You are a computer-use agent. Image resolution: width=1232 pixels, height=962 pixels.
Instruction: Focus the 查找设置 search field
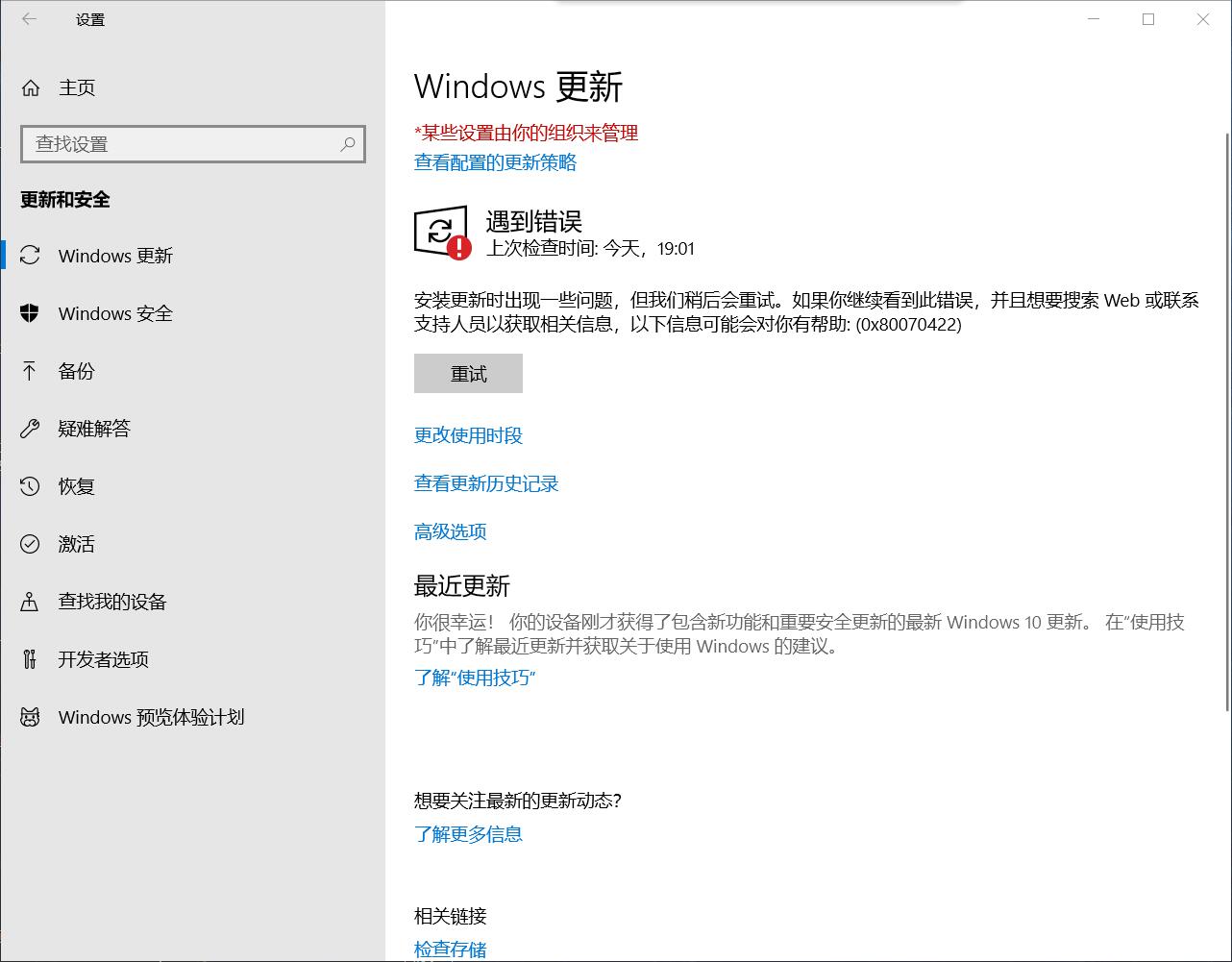tap(193, 144)
